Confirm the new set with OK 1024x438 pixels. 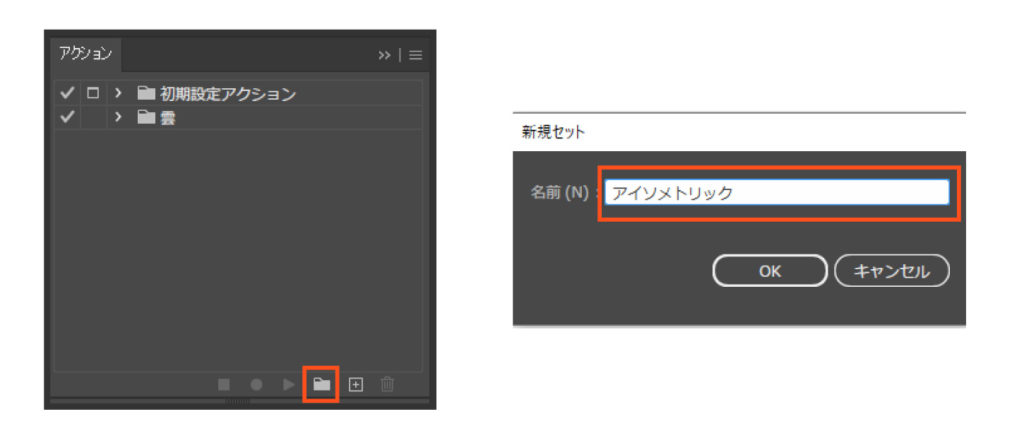[769, 270]
